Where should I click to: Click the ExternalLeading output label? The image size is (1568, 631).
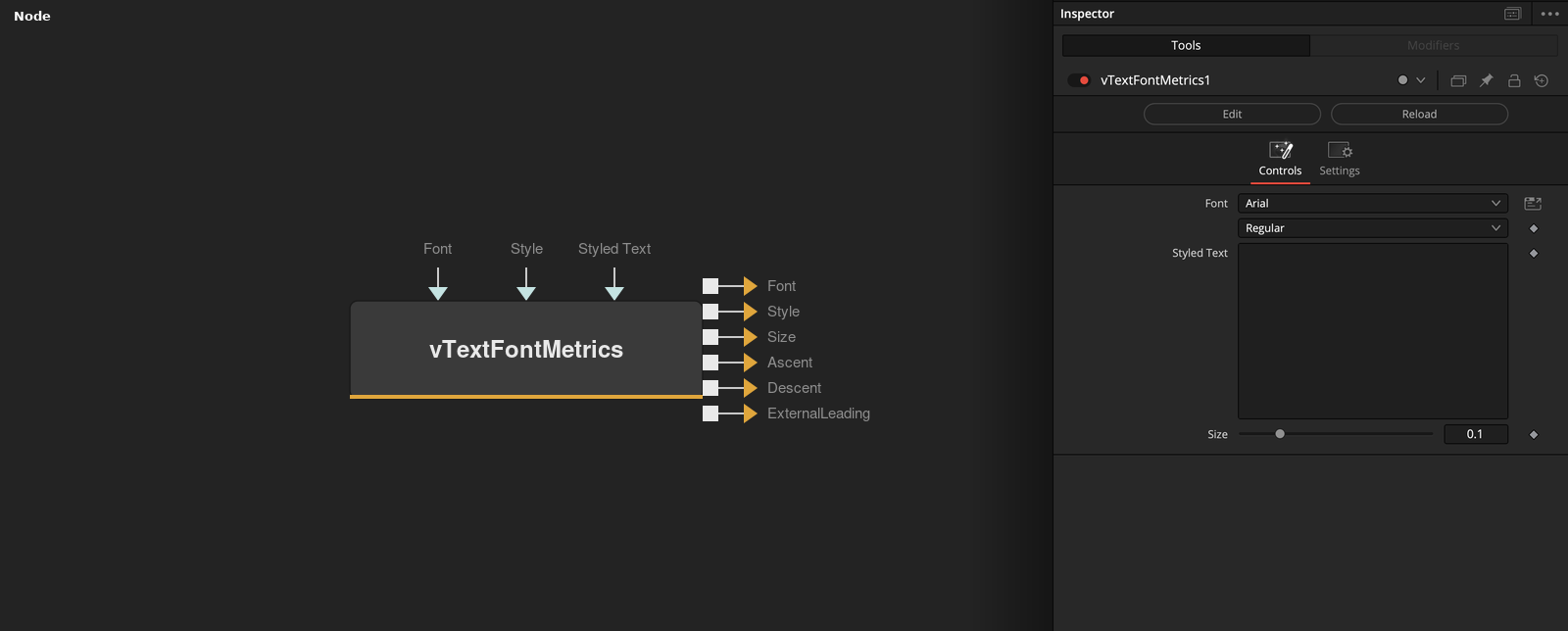click(818, 413)
